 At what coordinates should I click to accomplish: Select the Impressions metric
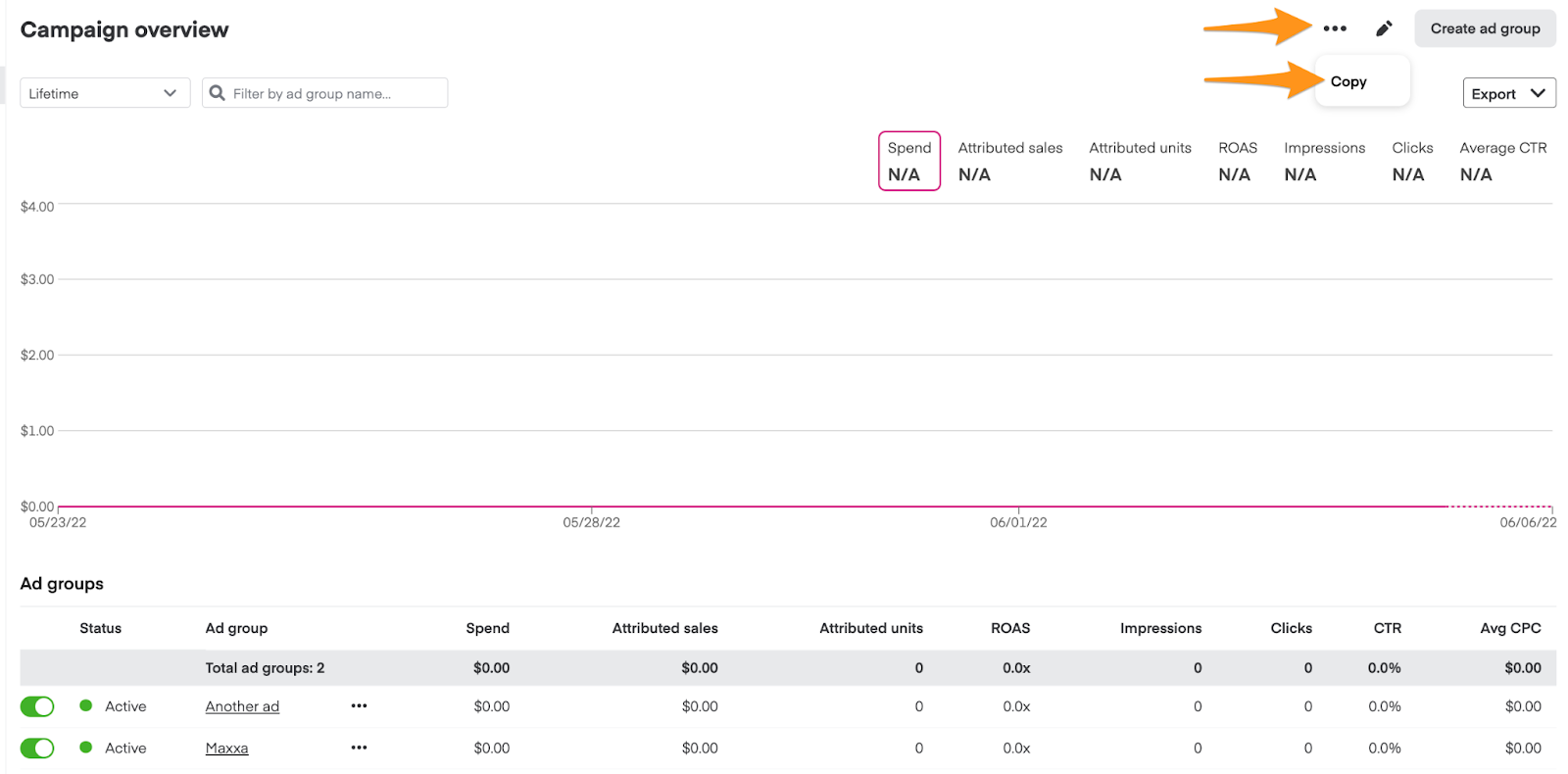pos(1325,161)
